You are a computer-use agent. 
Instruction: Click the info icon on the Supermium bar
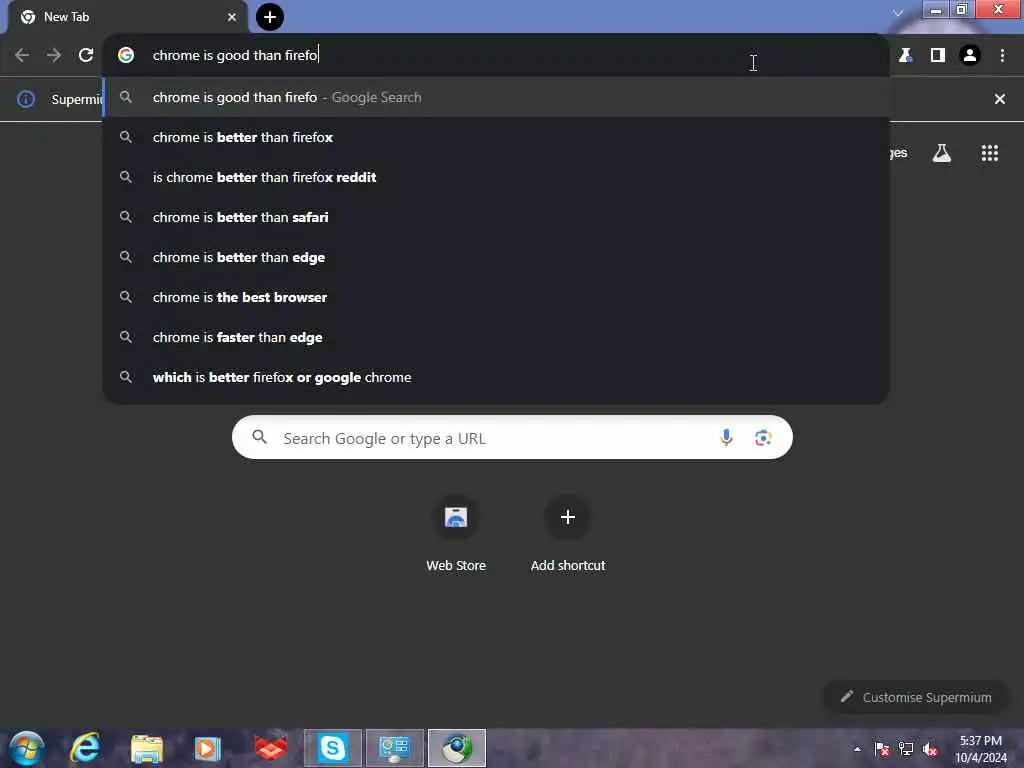coord(25,99)
